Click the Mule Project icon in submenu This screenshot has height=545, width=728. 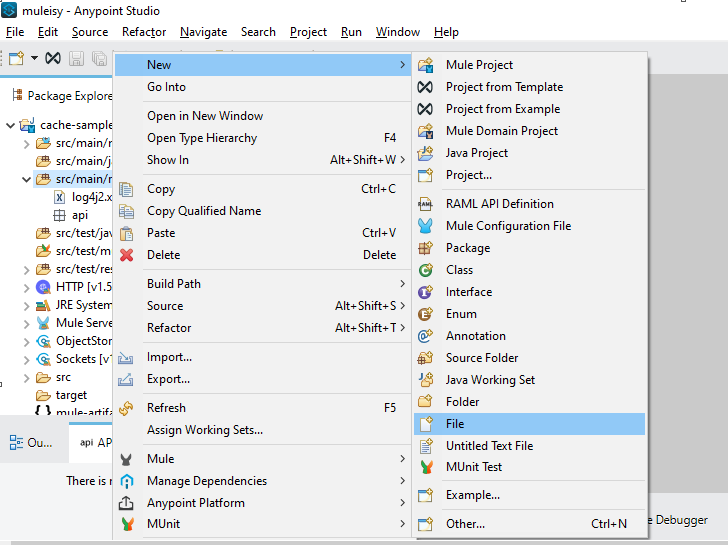425,65
